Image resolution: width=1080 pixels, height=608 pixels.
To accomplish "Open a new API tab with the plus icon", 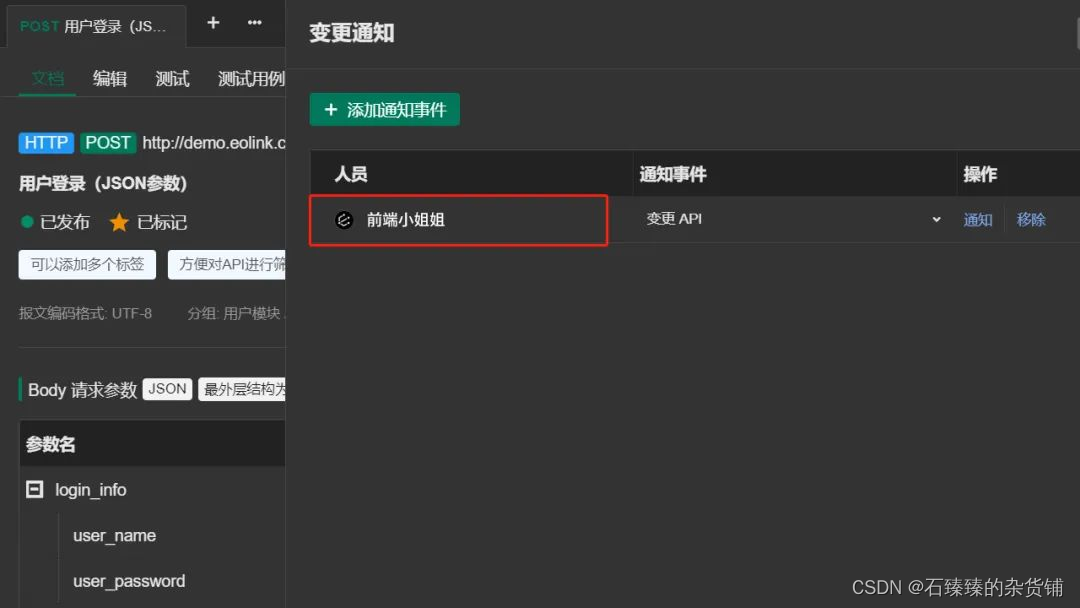I will [213, 22].
